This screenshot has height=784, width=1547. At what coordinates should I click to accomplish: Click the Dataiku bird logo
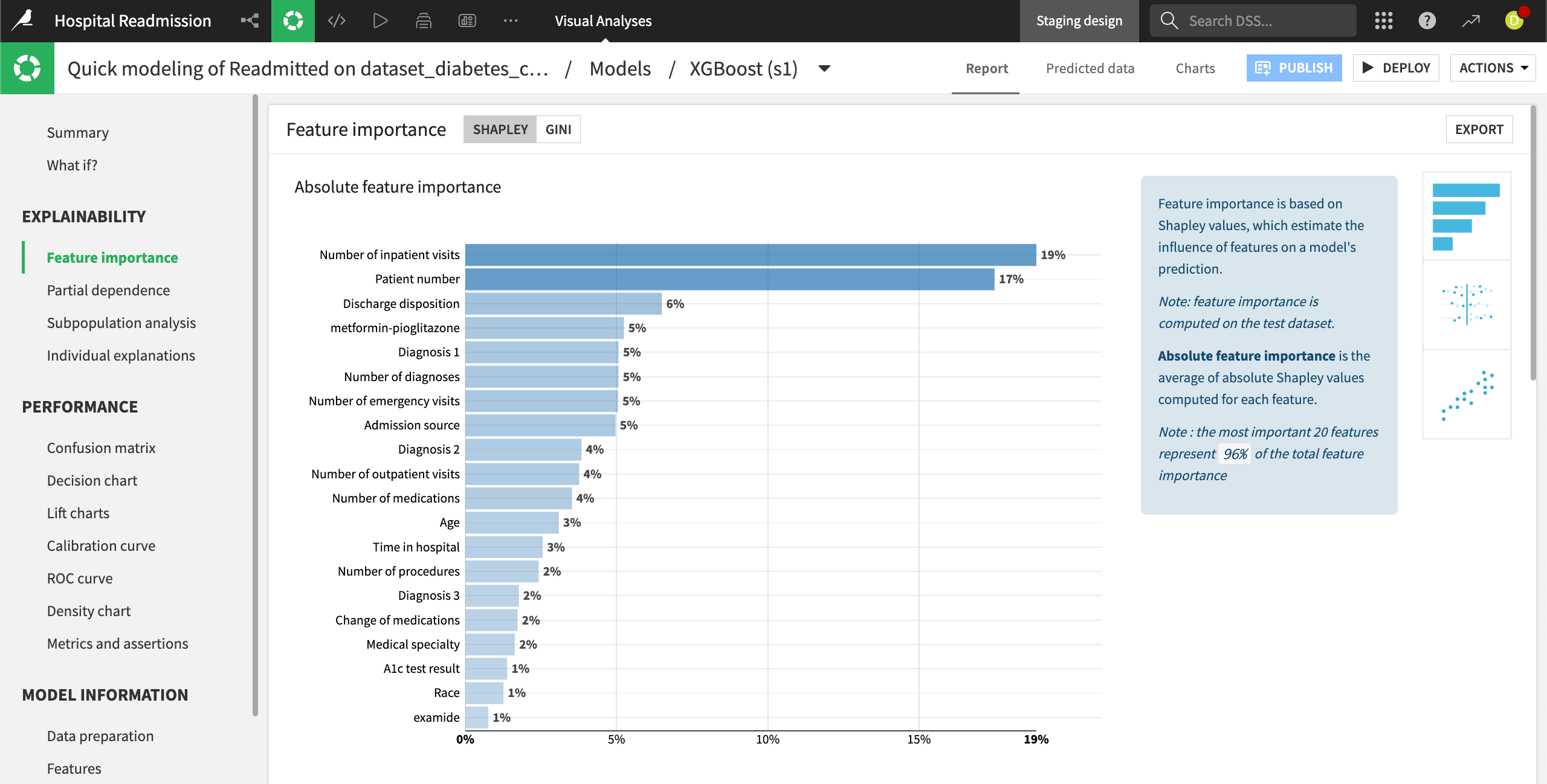(x=22, y=20)
